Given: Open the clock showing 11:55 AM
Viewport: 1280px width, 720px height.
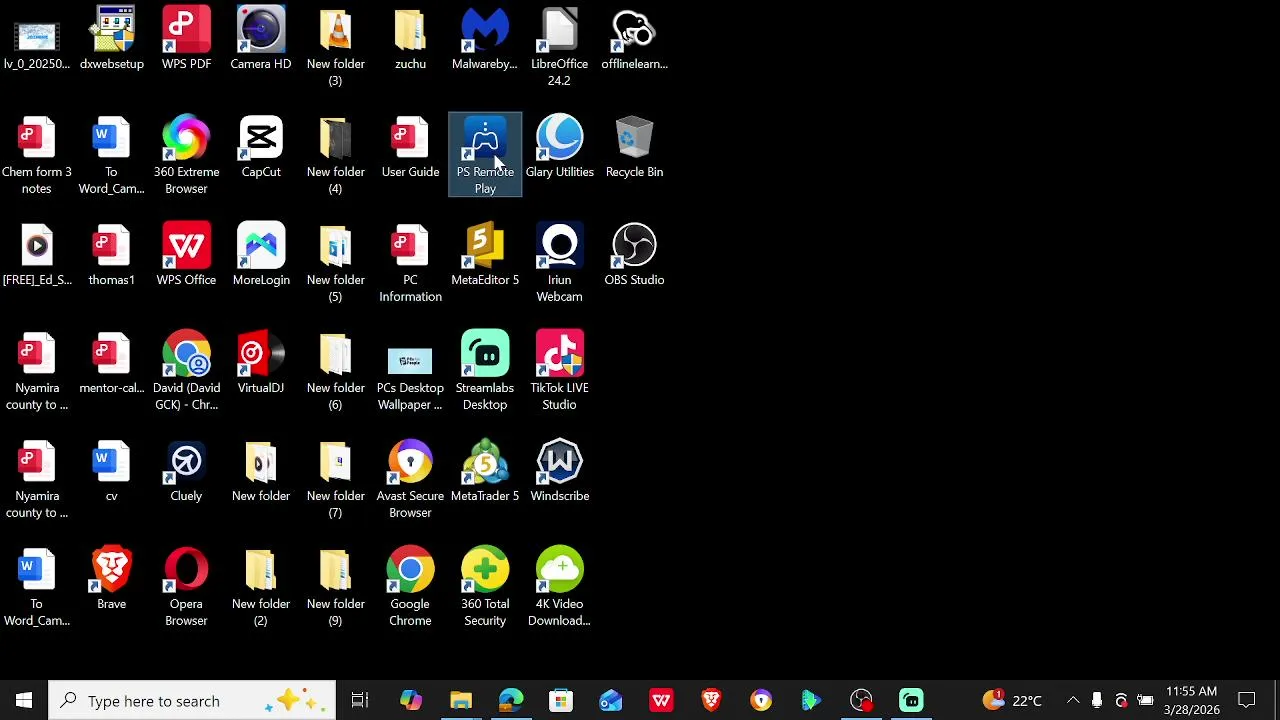Looking at the screenshot, I should (1192, 700).
